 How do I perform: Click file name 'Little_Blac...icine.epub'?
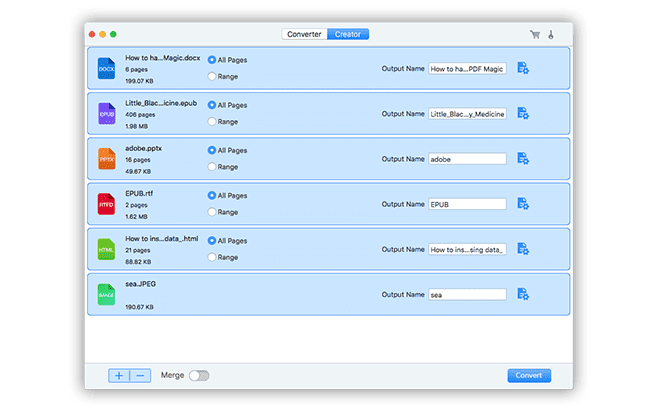[161, 103]
